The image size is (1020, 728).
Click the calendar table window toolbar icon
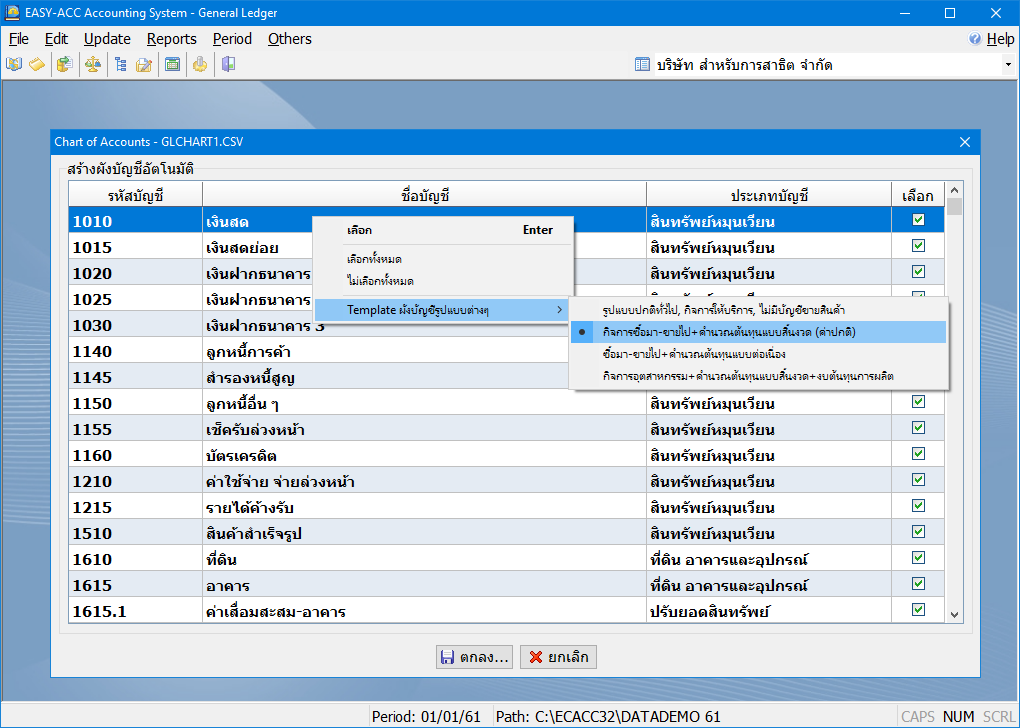[172, 65]
